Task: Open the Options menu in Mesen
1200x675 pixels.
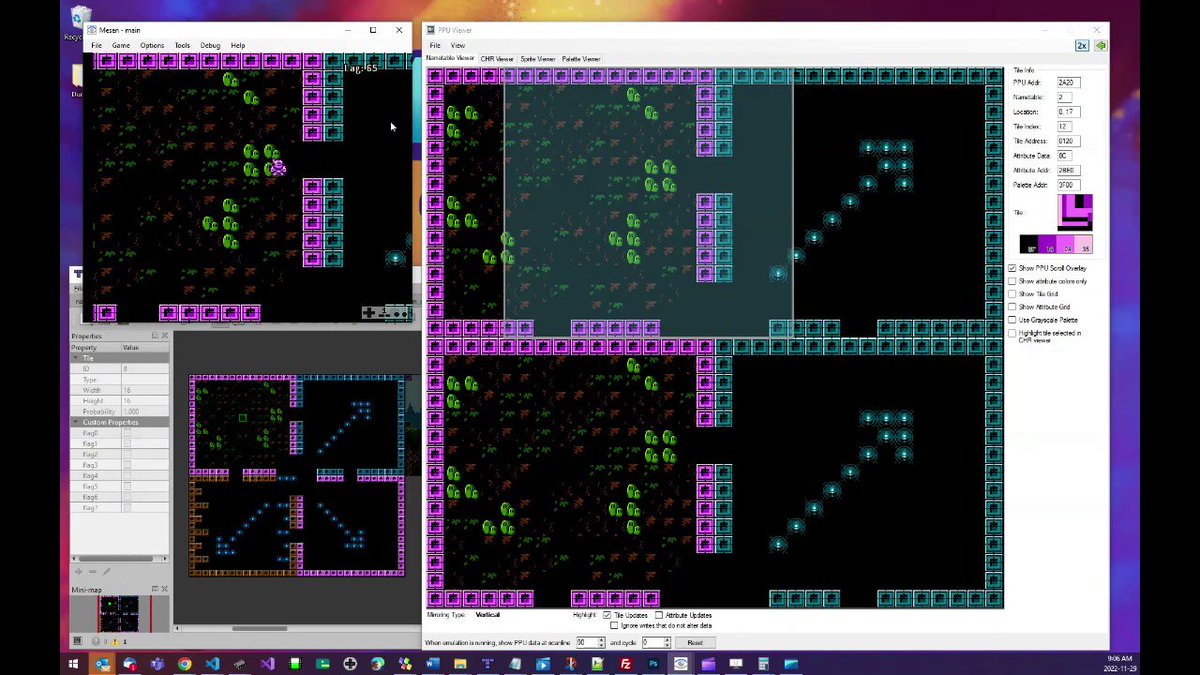Action: click(152, 45)
